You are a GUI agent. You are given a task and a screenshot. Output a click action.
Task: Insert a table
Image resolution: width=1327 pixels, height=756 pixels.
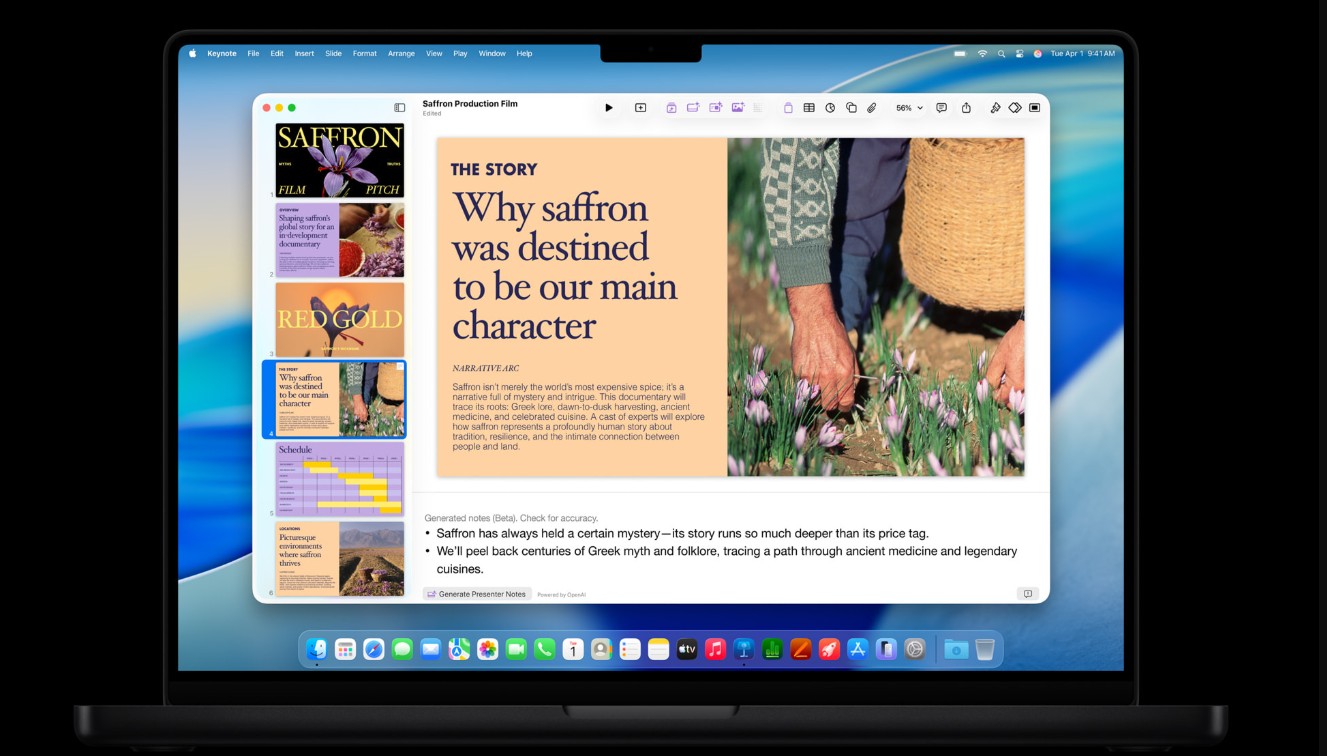(x=808, y=107)
